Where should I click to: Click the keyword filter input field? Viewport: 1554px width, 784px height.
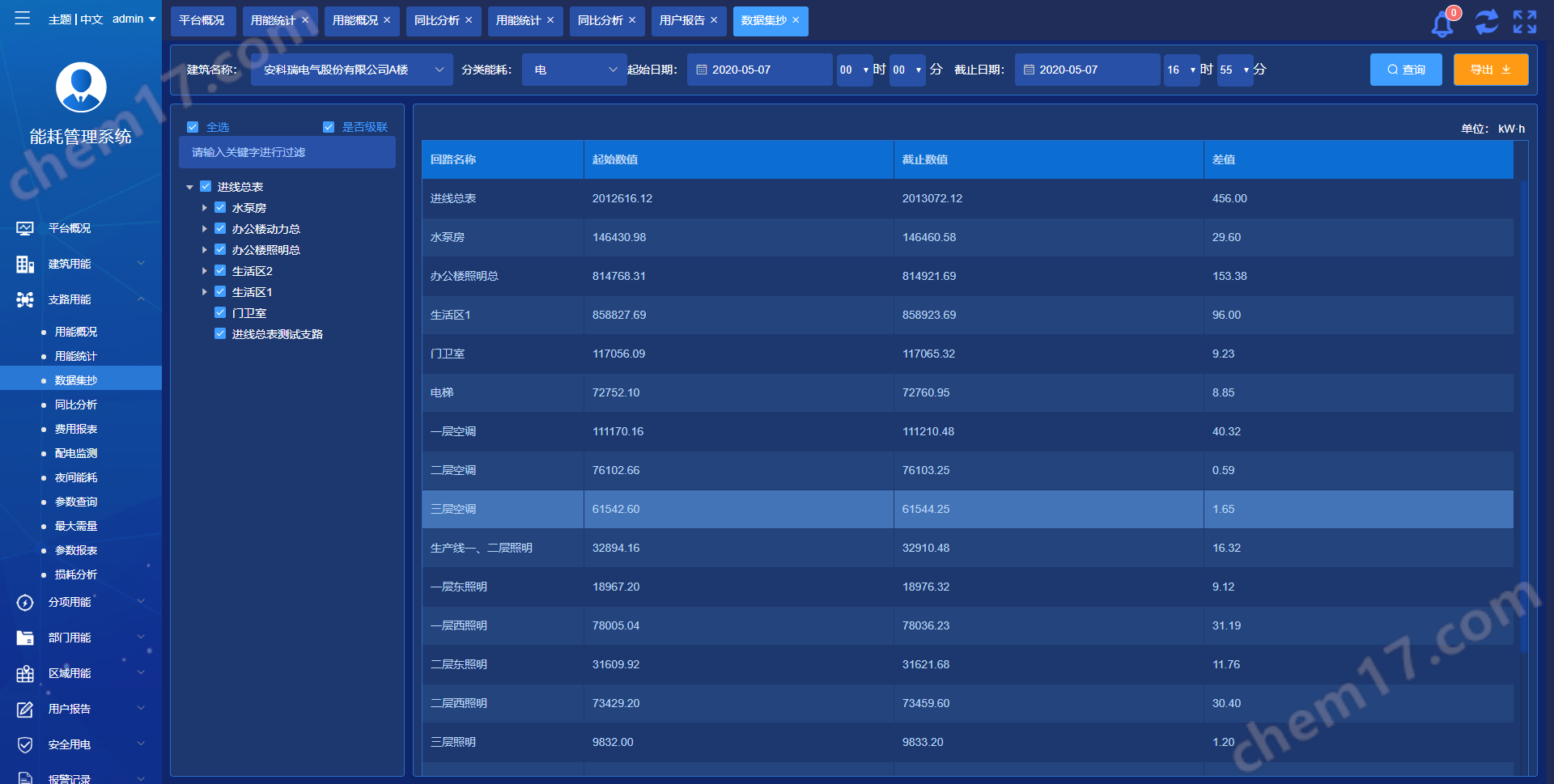(x=287, y=152)
